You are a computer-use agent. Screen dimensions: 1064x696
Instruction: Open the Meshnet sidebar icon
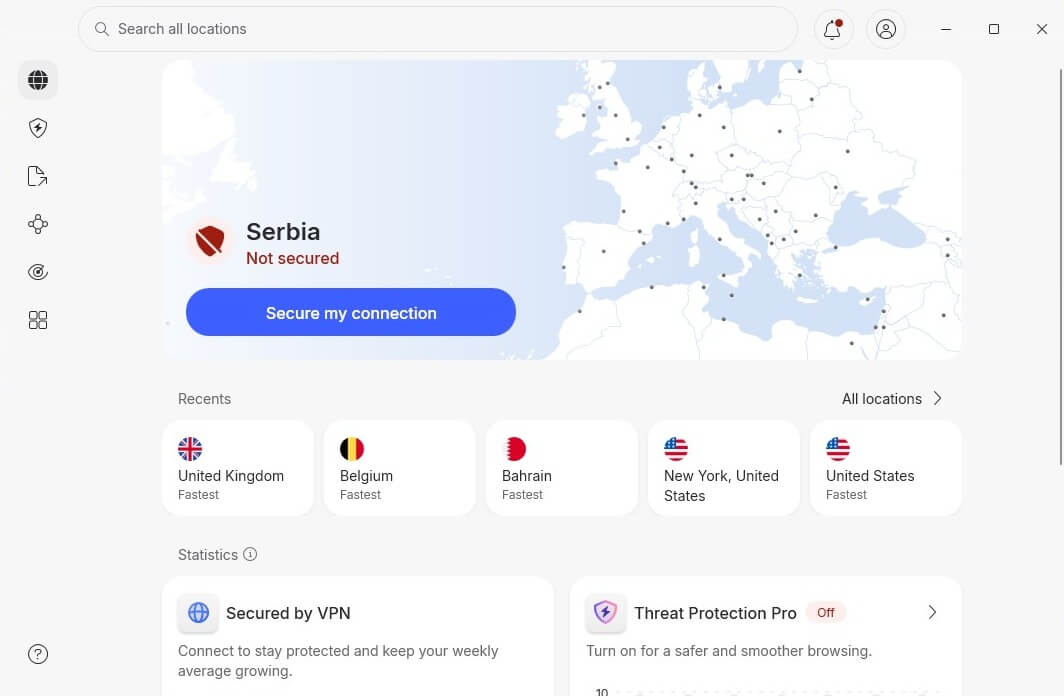click(x=38, y=225)
